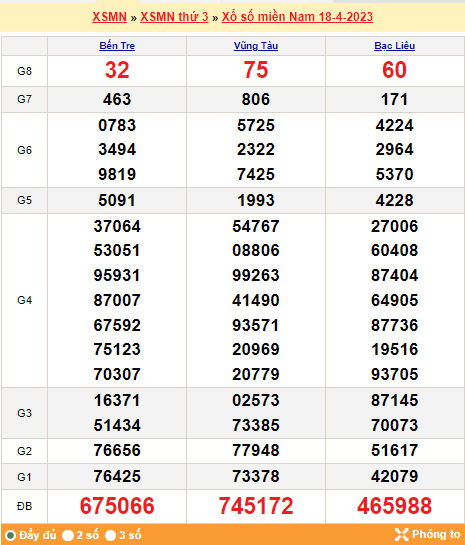465x545 pixels.
Task: Open the Bến Tre province link
Action: pos(117,46)
